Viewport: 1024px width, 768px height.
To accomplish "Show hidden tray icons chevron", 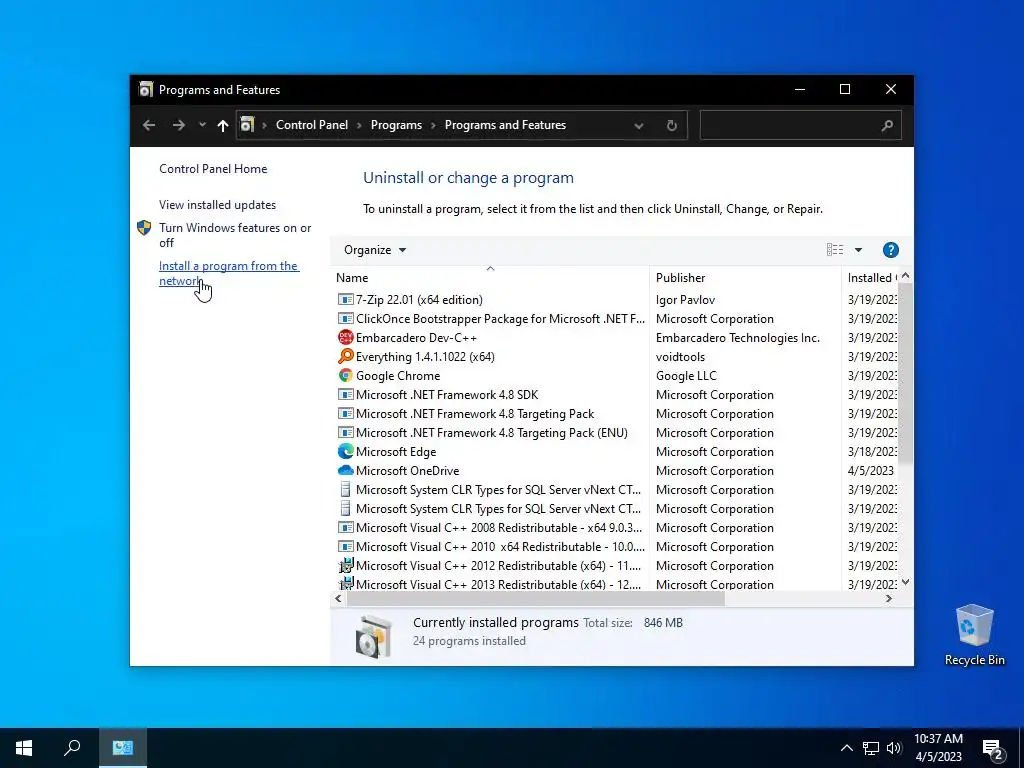I will click(846, 748).
